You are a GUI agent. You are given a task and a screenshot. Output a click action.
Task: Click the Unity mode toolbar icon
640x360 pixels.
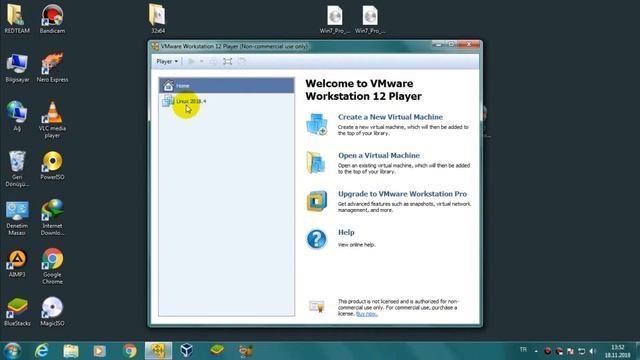coord(242,61)
